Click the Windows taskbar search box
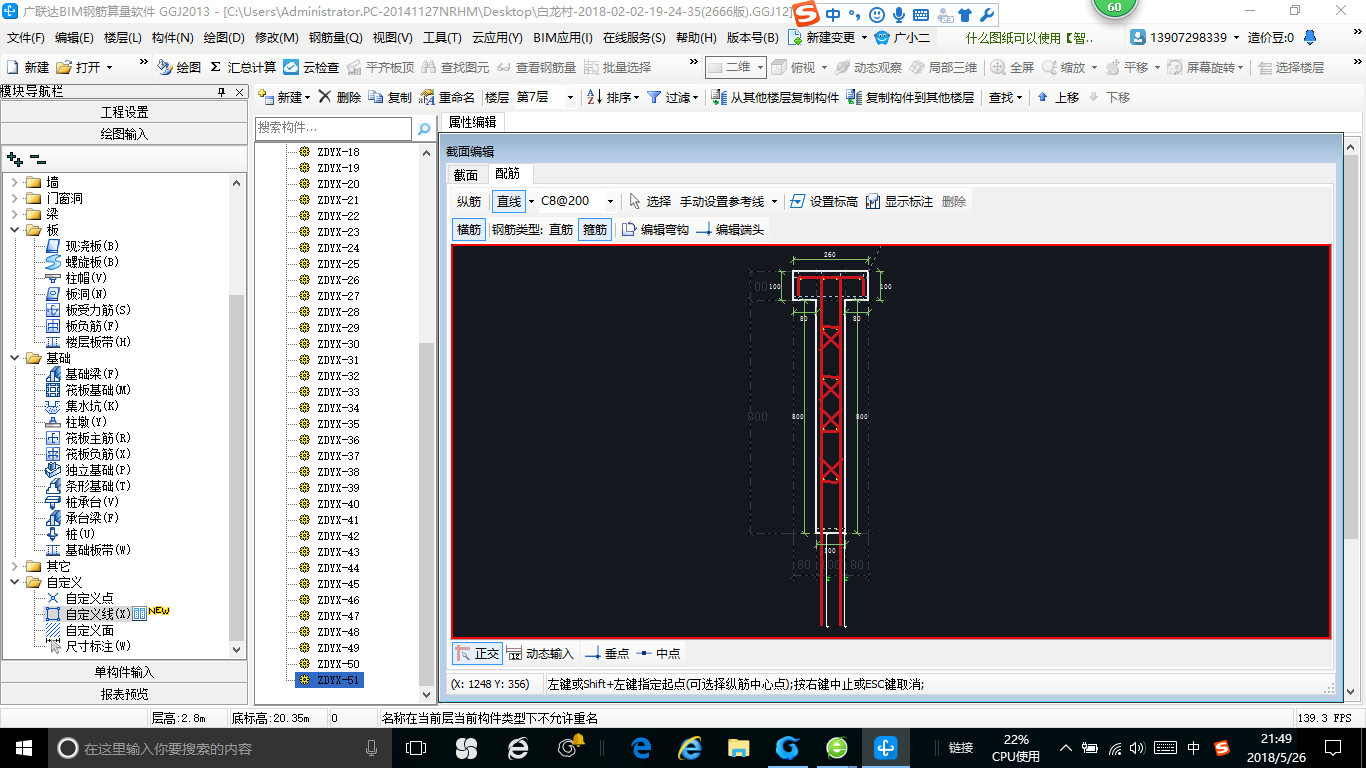This screenshot has width=1366, height=768. (218, 747)
